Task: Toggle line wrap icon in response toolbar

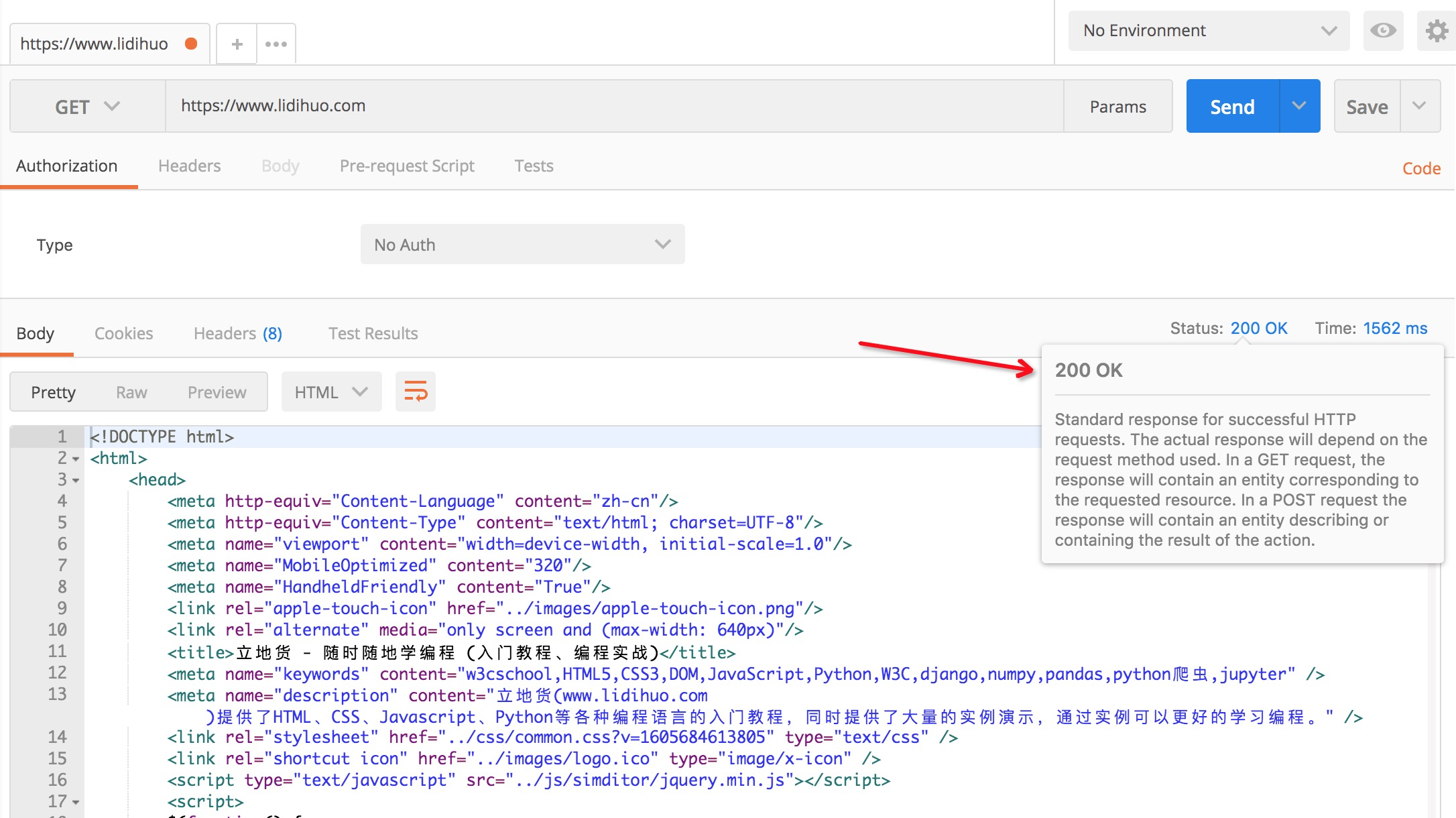Action: point(416,392)
